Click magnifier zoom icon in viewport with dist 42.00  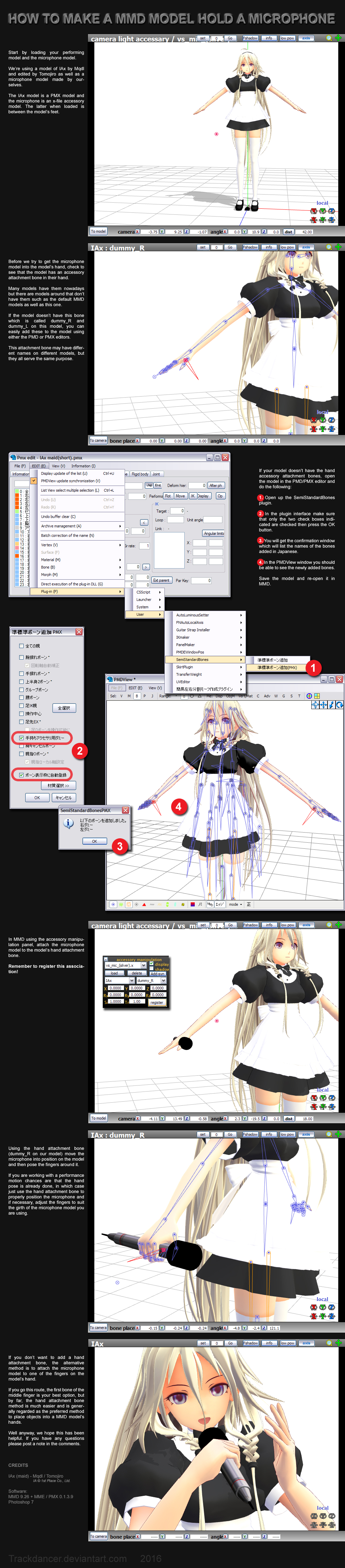[x=329, y=38]
